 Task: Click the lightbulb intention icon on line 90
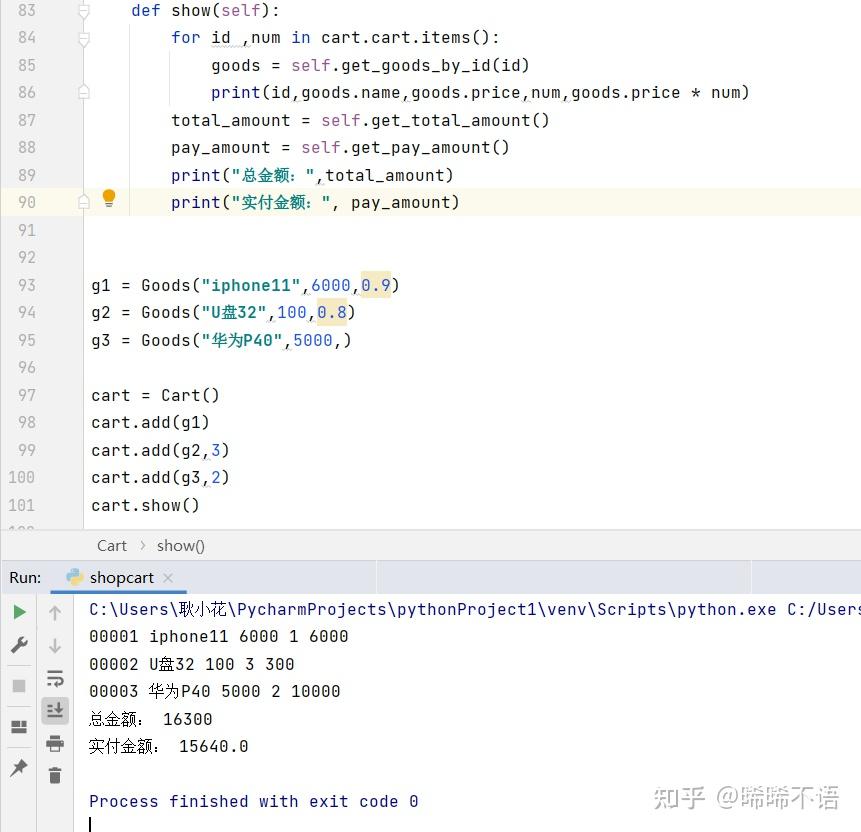(x=109, y=199)
